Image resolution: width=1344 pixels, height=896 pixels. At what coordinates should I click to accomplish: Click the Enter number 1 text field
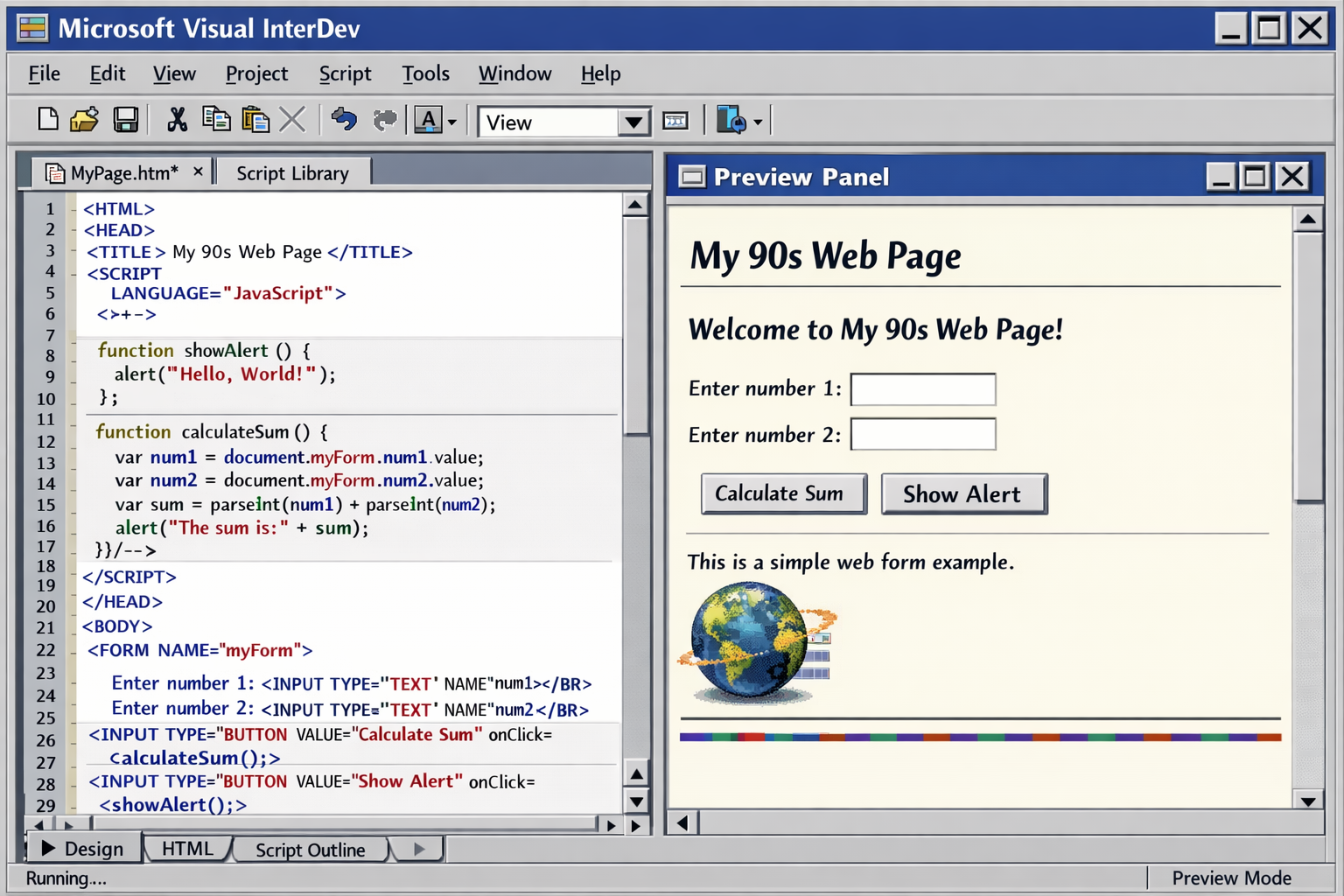tap(922, 389)
